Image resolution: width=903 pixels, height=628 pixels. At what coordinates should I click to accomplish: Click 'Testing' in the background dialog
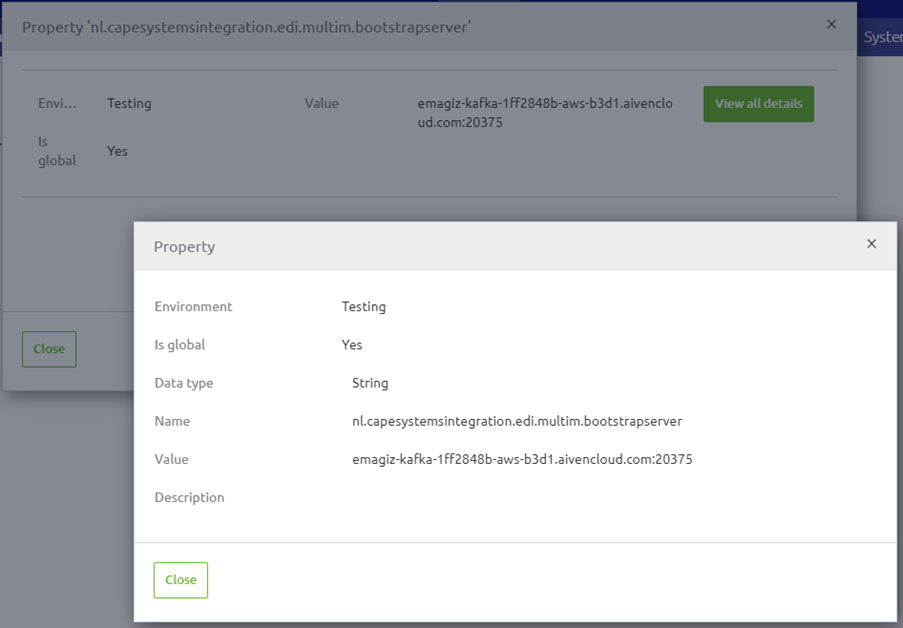click(x=128, y=103)
